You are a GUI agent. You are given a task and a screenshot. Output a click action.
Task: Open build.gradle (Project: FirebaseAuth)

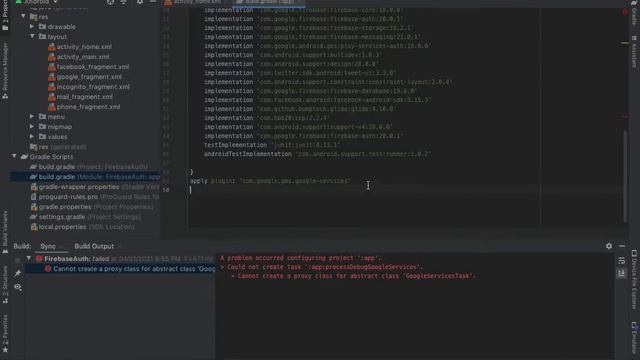[x=93, y=167]
